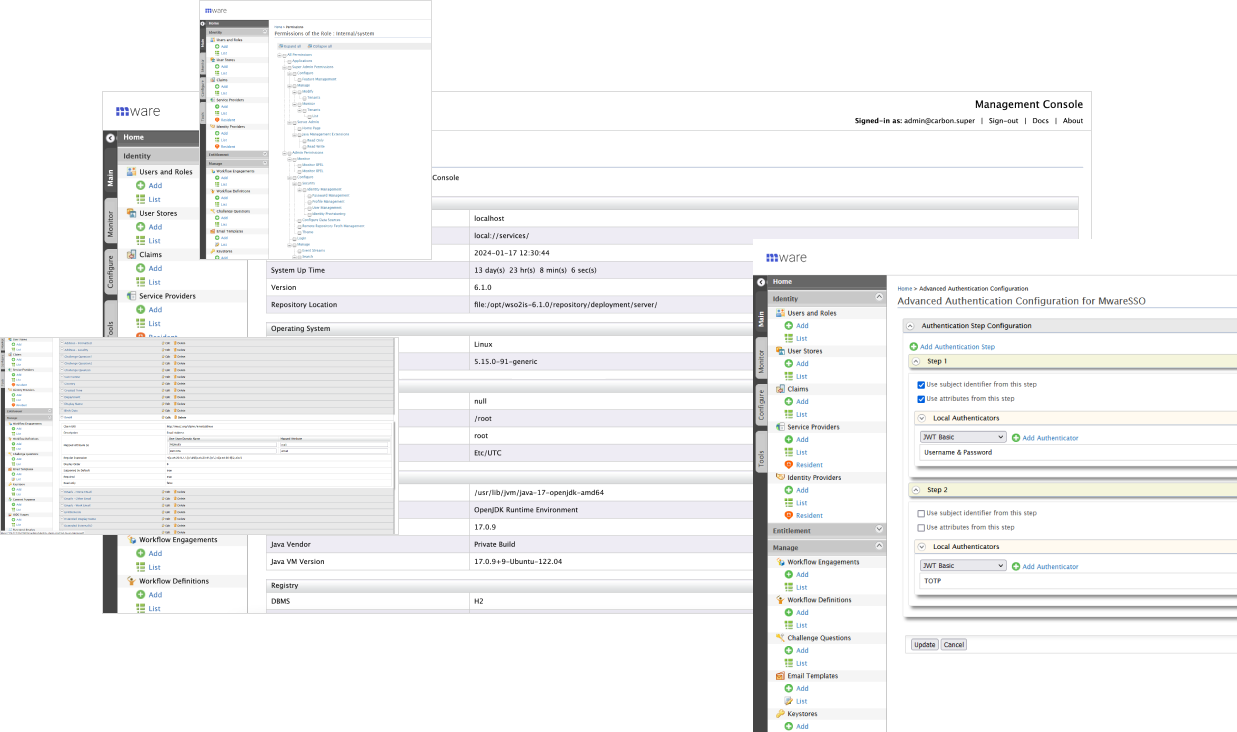Click Step 1 Add Authenticator plus icon
The width and height of the screenshot is (1237, 732).
pyautogui.click(x=1016, y=438)
